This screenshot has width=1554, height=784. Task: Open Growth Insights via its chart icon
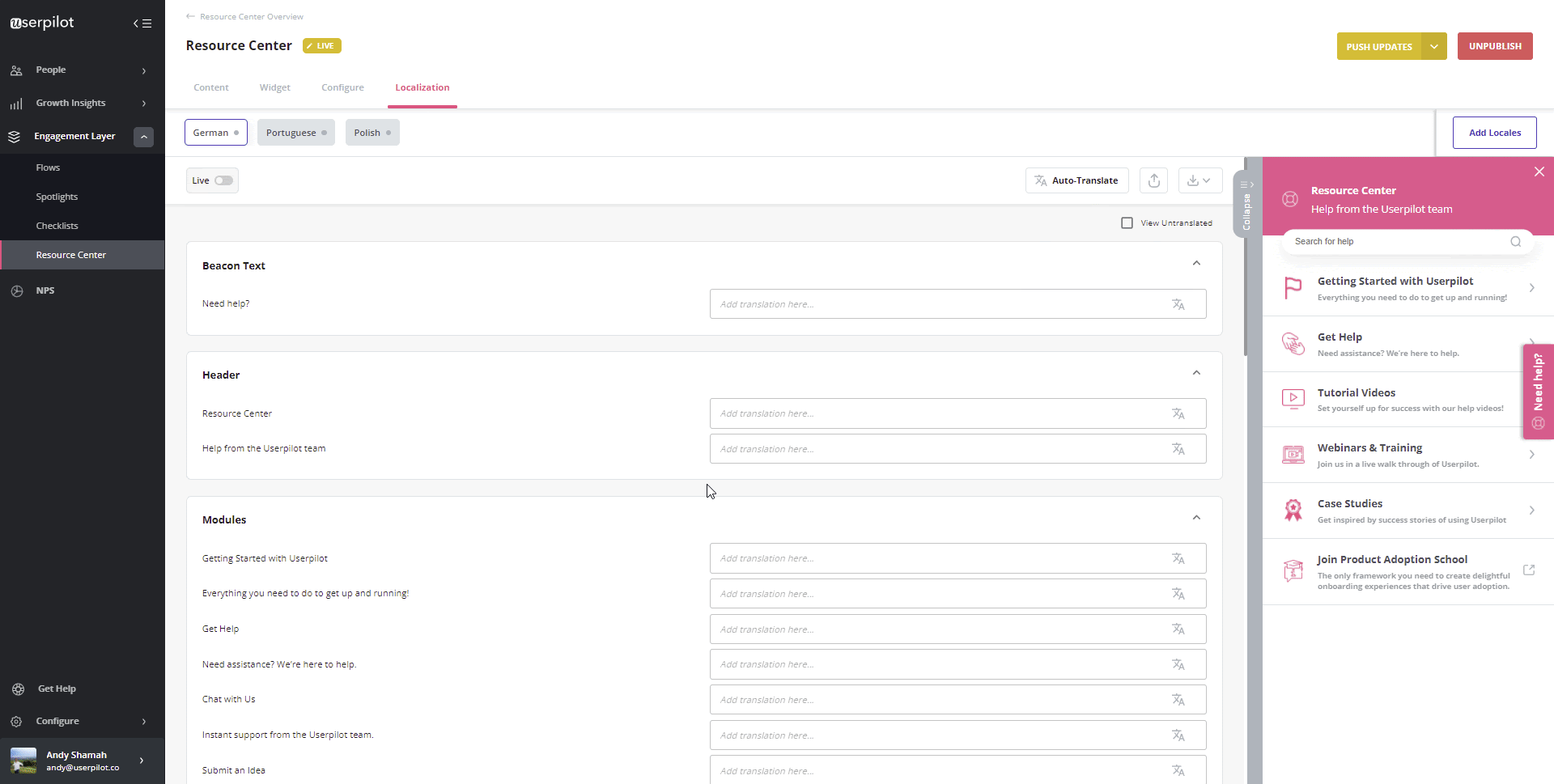tap(16, 103)
